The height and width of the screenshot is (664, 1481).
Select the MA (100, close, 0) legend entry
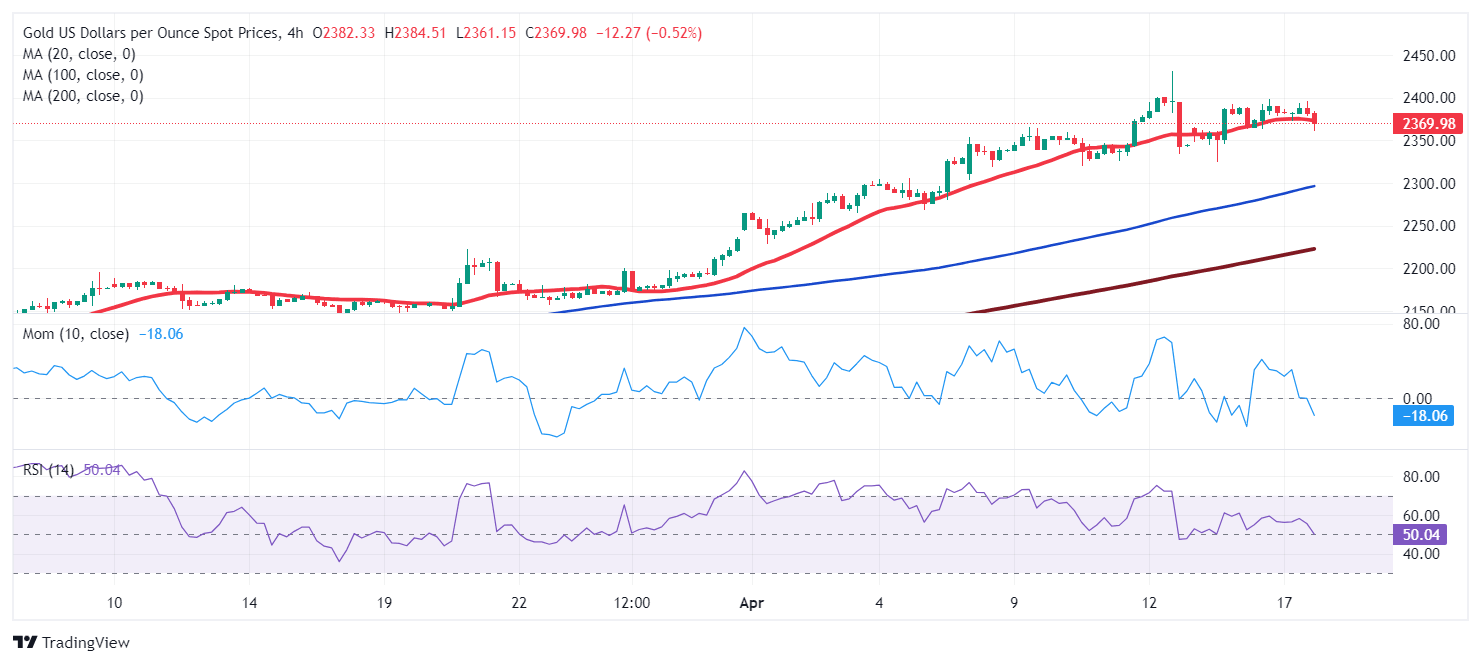83,75
